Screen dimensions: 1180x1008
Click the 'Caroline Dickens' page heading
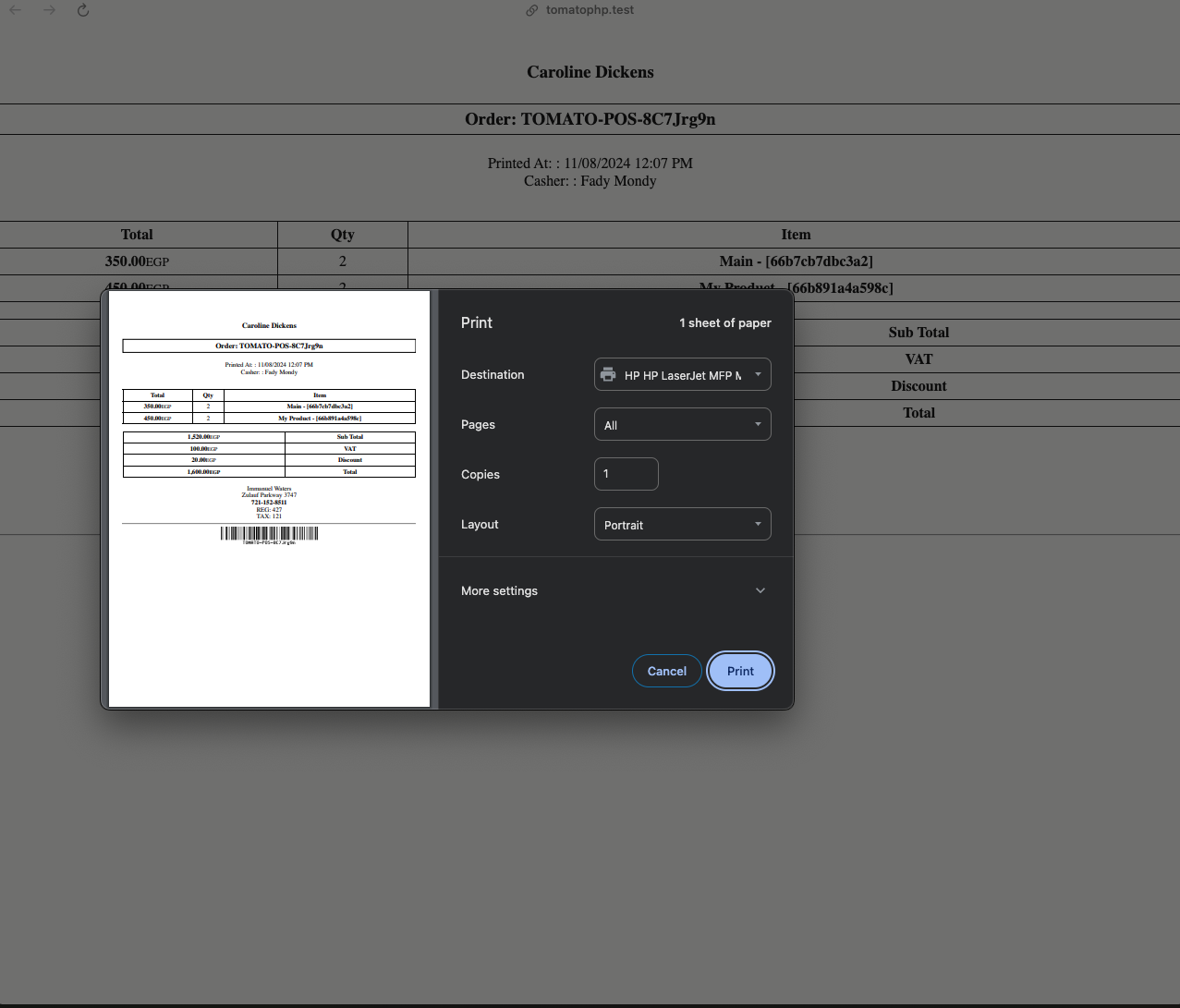tap(590, 72)
